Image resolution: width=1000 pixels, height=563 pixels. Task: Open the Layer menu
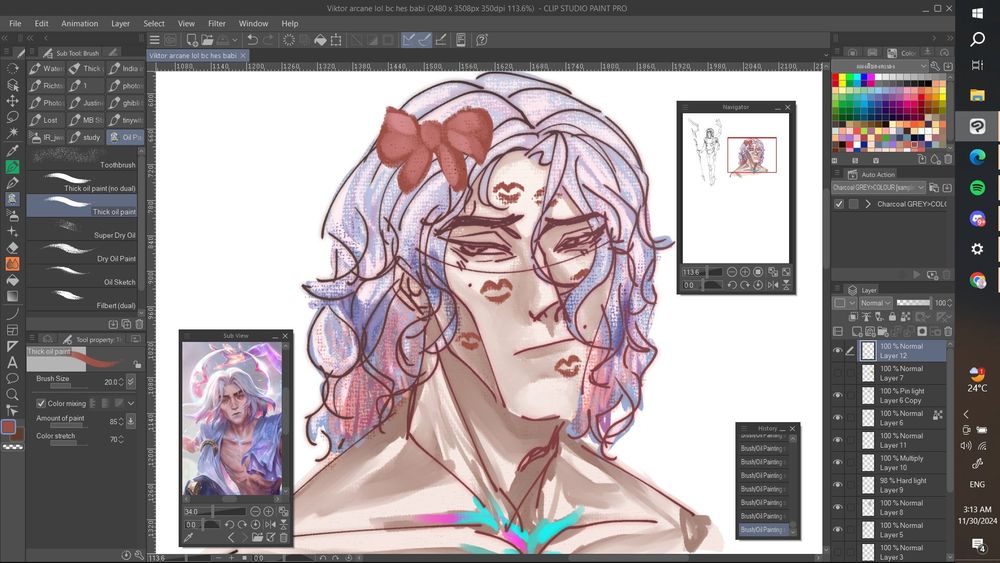point(121,24)
